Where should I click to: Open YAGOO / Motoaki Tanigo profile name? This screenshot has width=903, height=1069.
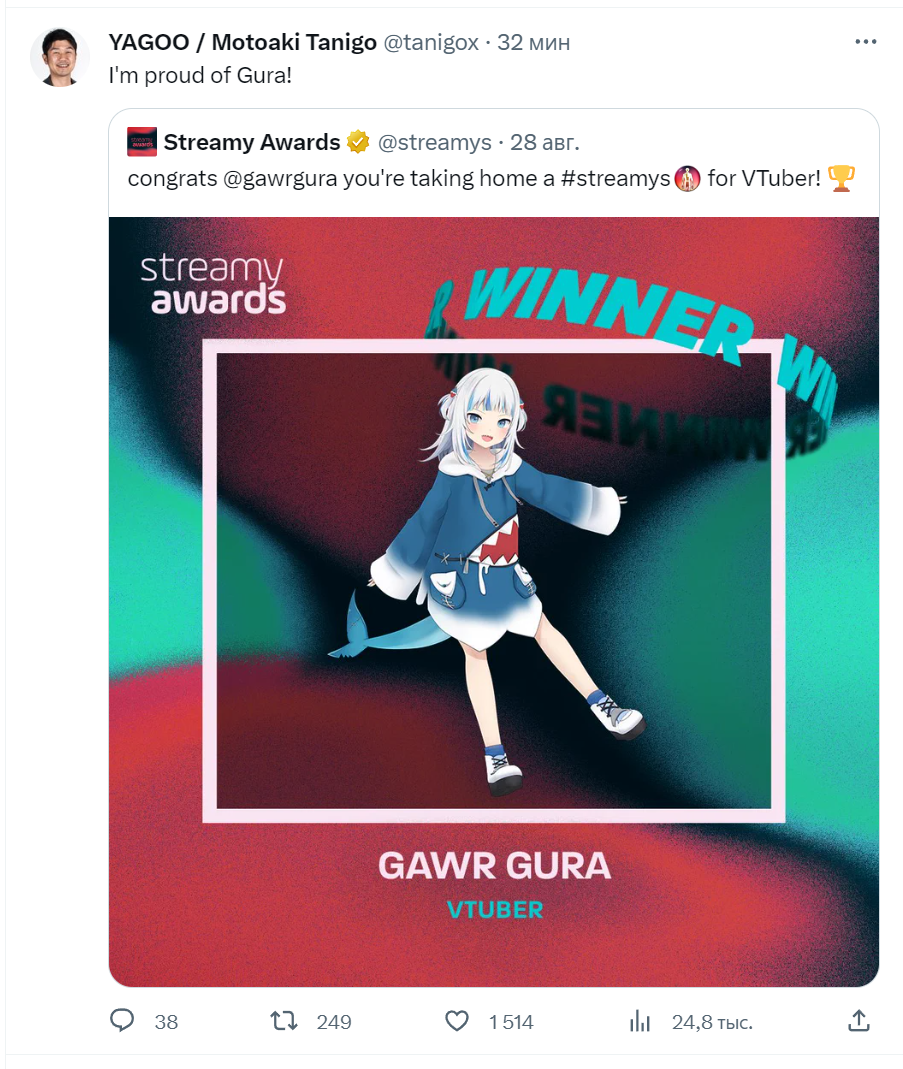243,42
